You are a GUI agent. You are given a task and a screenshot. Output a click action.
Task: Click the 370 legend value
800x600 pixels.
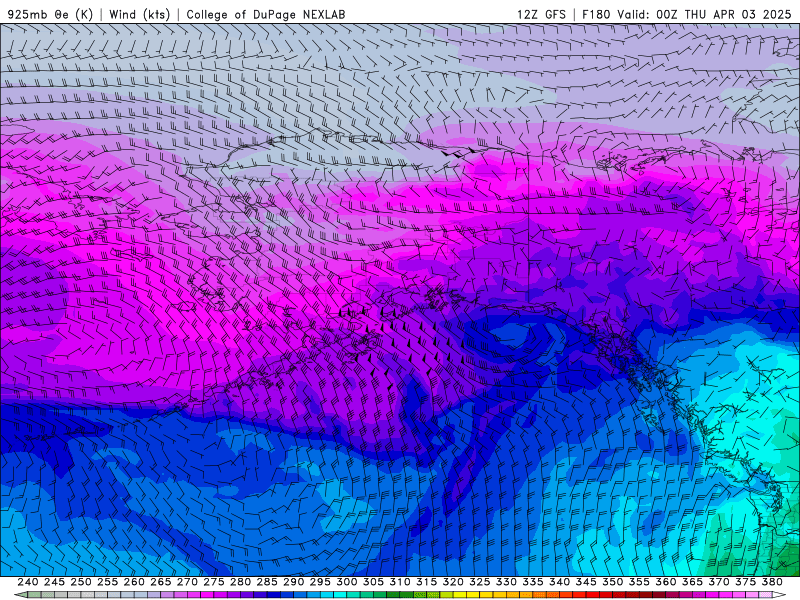(719, 582)
